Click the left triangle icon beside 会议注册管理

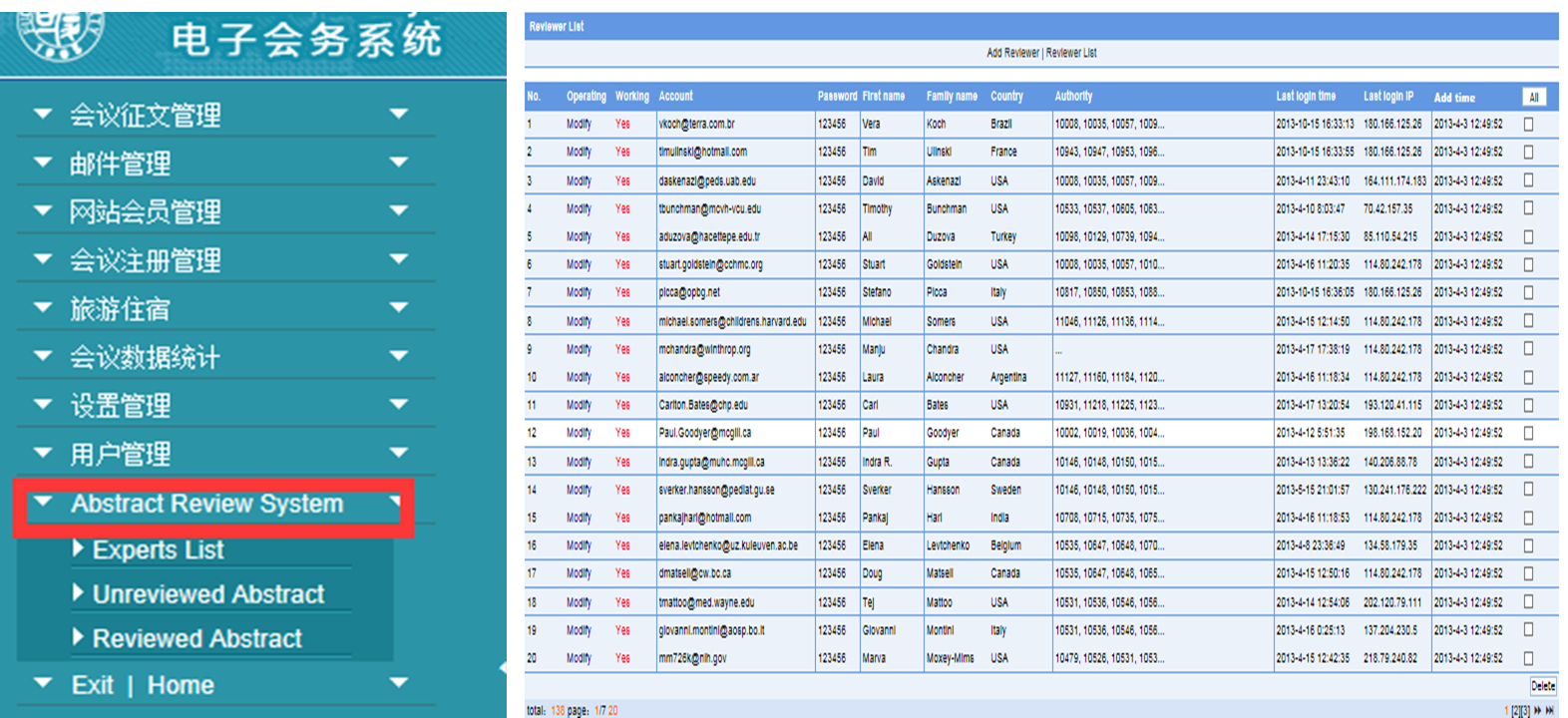pos(43,259)
